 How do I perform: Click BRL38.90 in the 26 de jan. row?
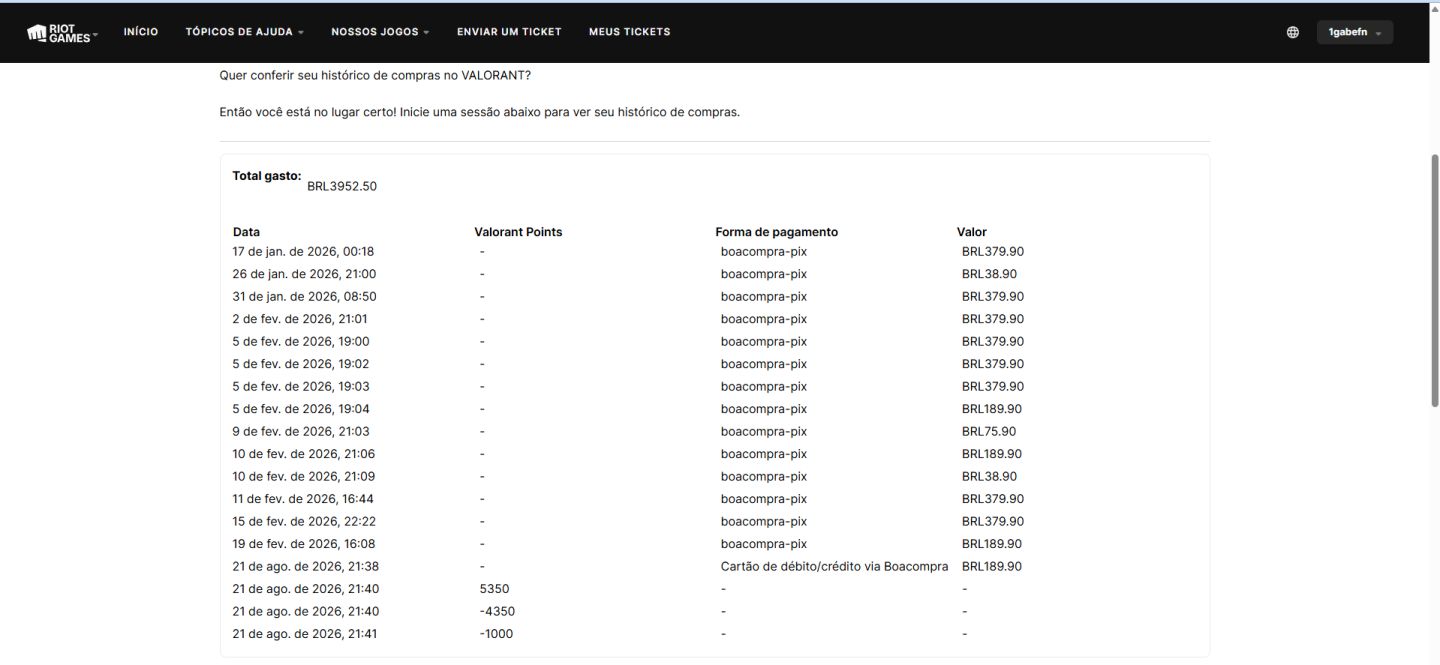tap(989, 274)
